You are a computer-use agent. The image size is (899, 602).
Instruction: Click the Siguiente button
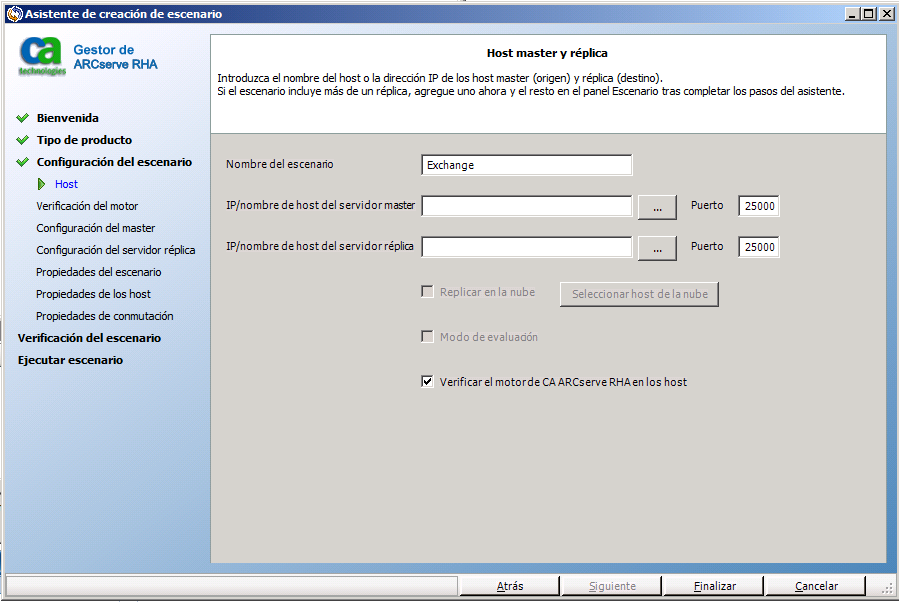612,586
